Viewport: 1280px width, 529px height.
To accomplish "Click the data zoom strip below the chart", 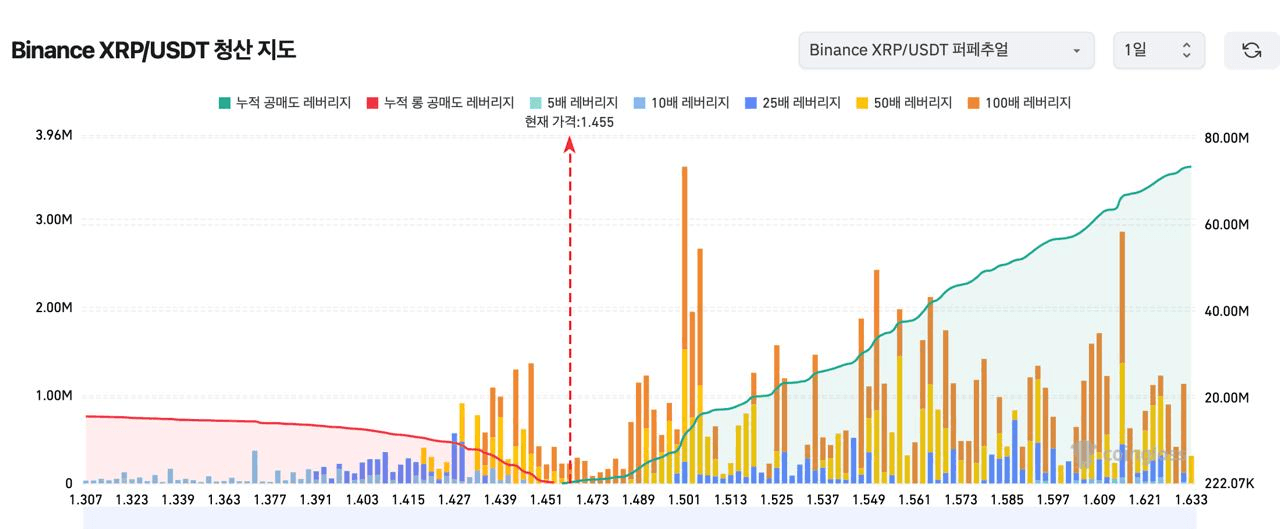I will 640,518.
